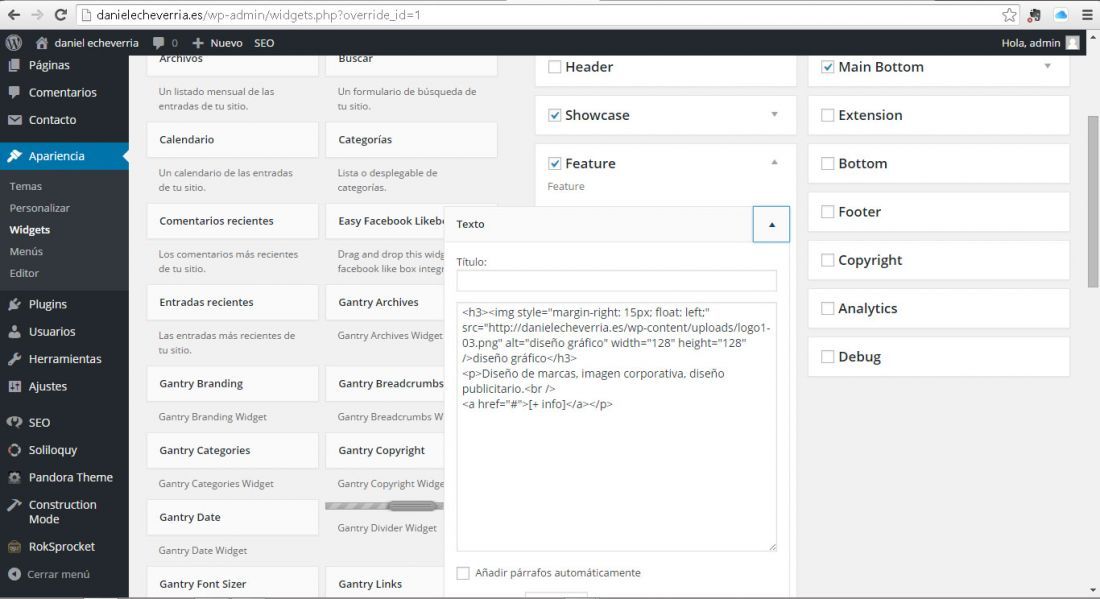Click the cloud extension icon
This screenshot has width=1100, height=599.
1061,15
